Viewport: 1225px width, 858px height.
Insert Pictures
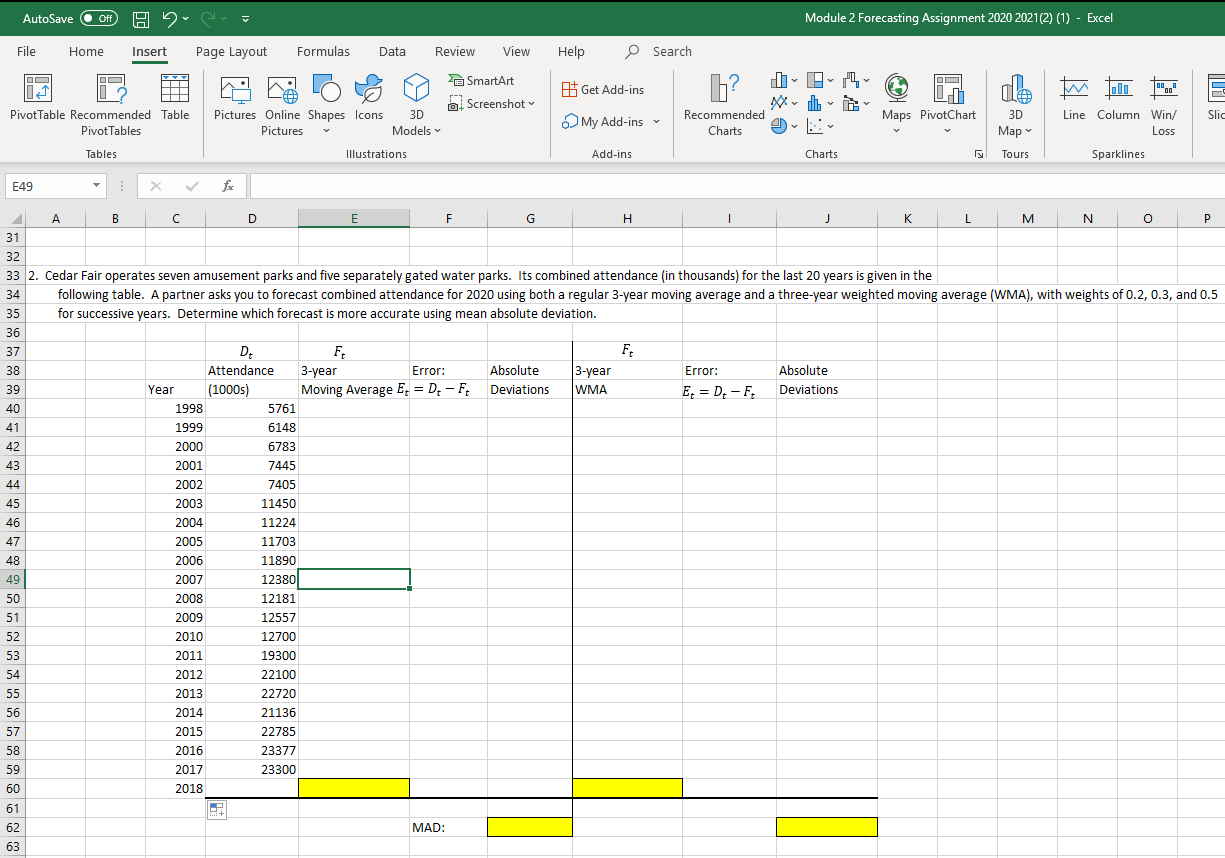[235, 100]
